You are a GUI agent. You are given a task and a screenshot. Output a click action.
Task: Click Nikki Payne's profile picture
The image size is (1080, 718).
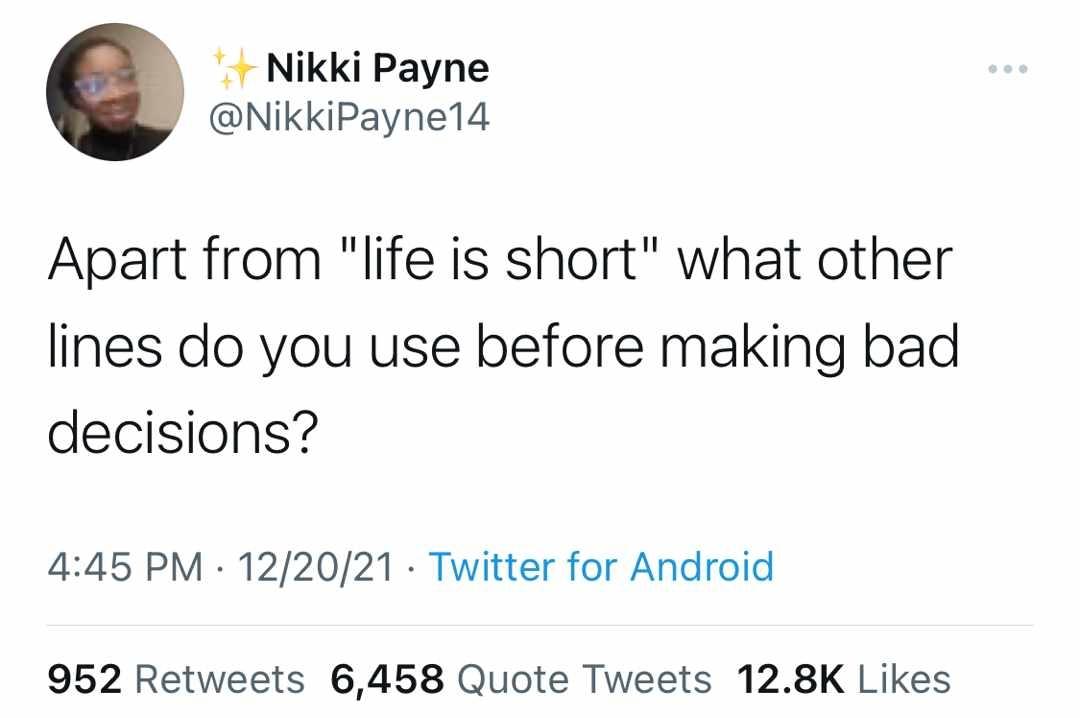[x=115, y=92]
